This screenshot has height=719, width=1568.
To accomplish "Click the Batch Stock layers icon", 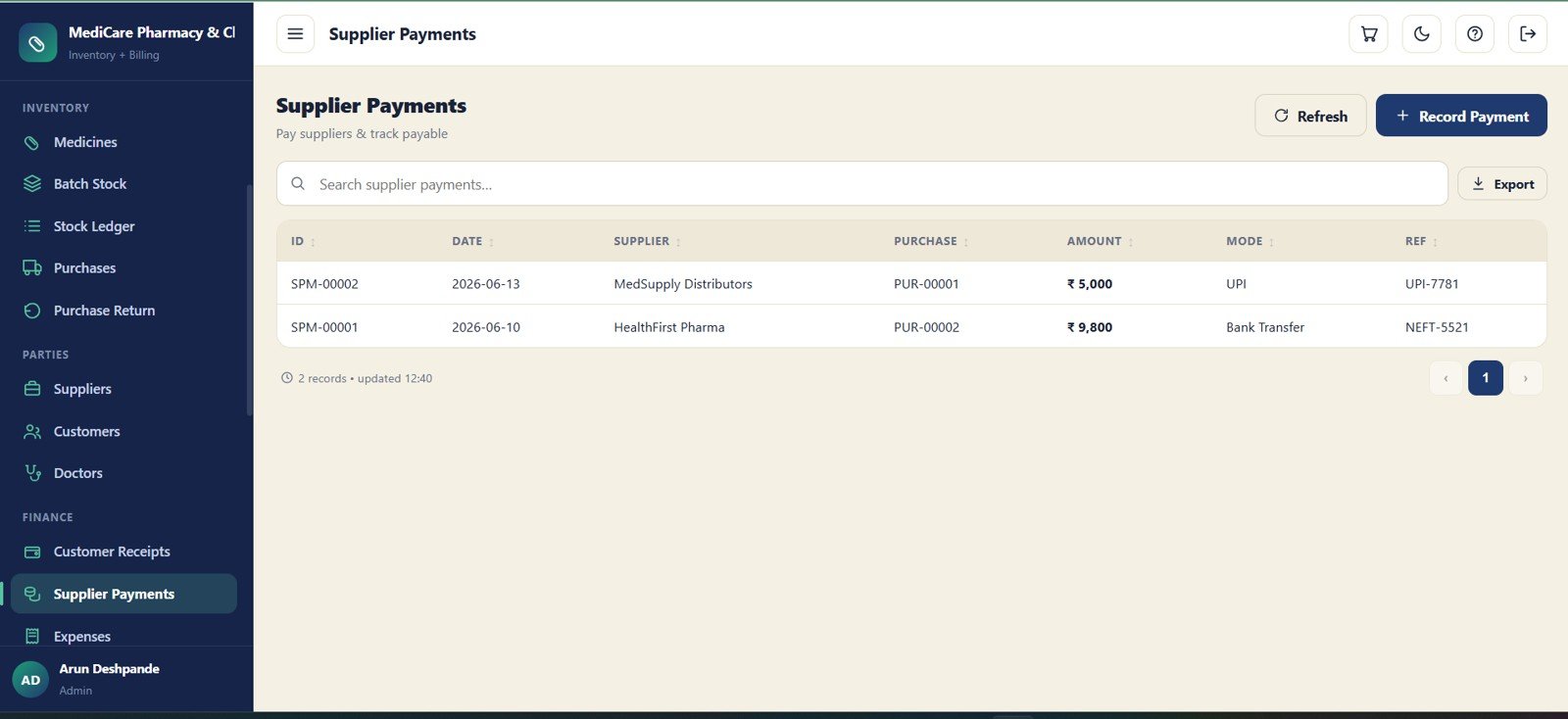I will click(32, 184).
